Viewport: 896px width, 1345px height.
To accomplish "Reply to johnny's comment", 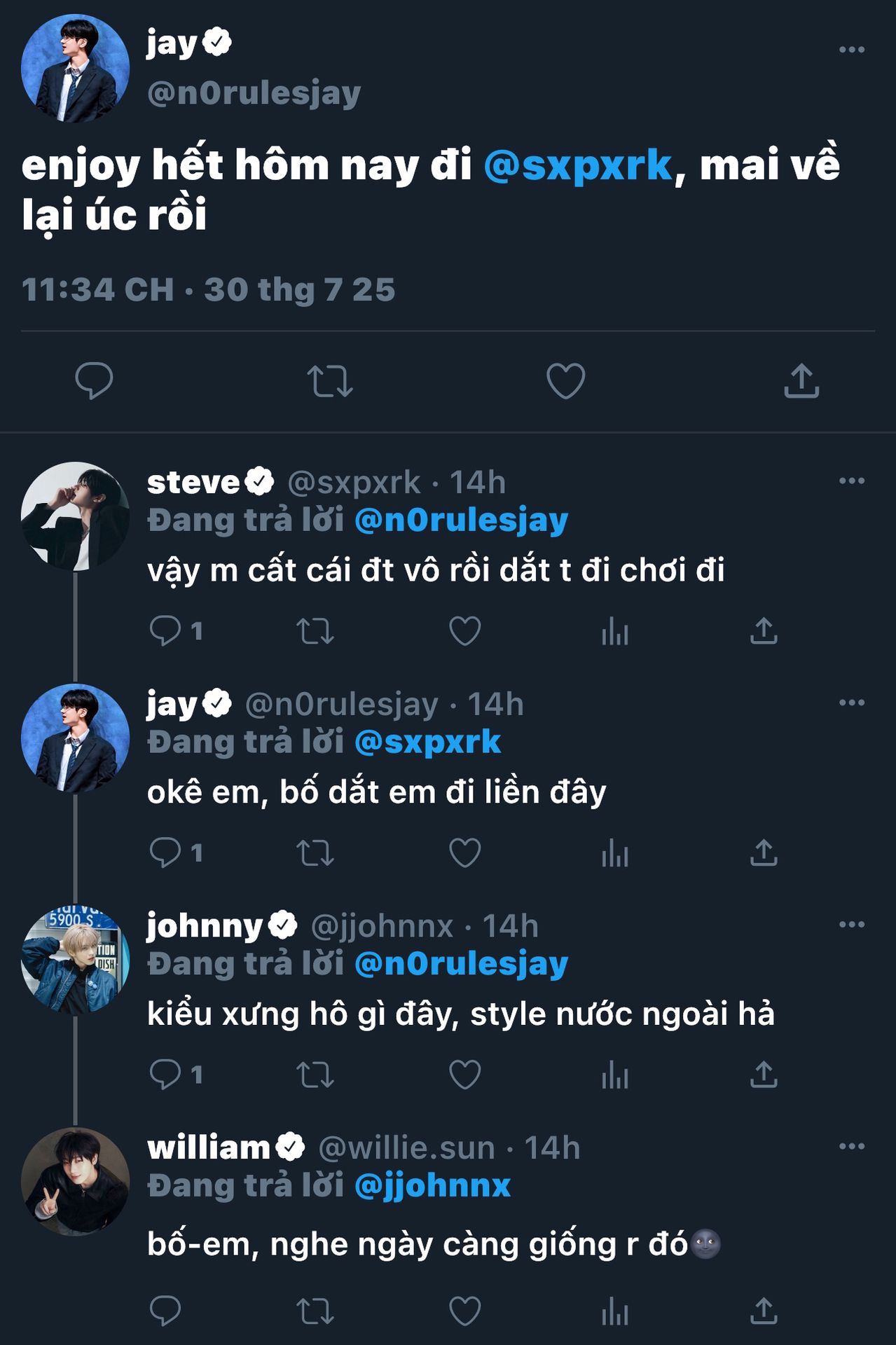I will (166, 1075).
